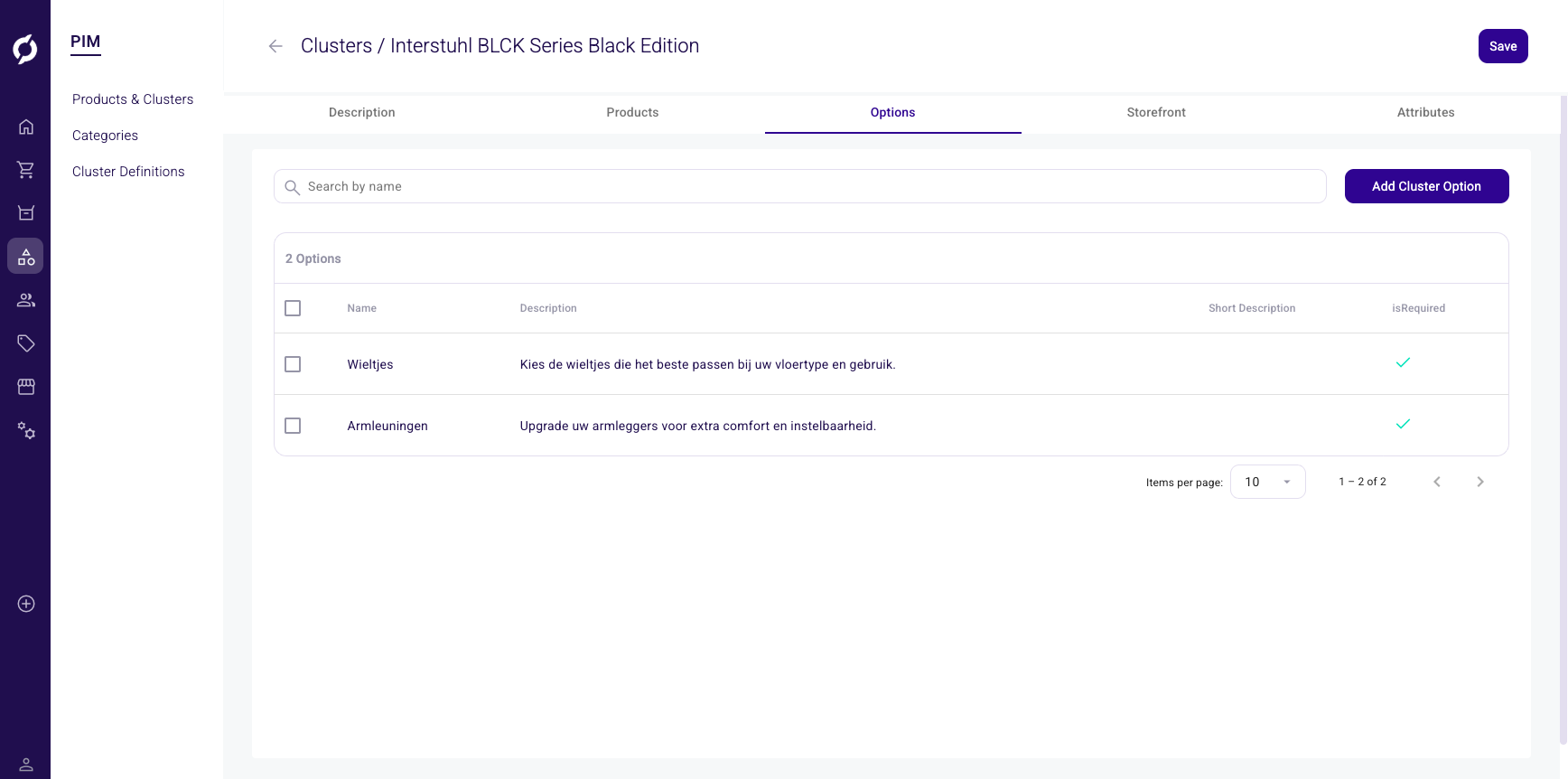1568x779 pixels.
Task: Open Products & Clusters in the side menu
Action: click(133, 99)
